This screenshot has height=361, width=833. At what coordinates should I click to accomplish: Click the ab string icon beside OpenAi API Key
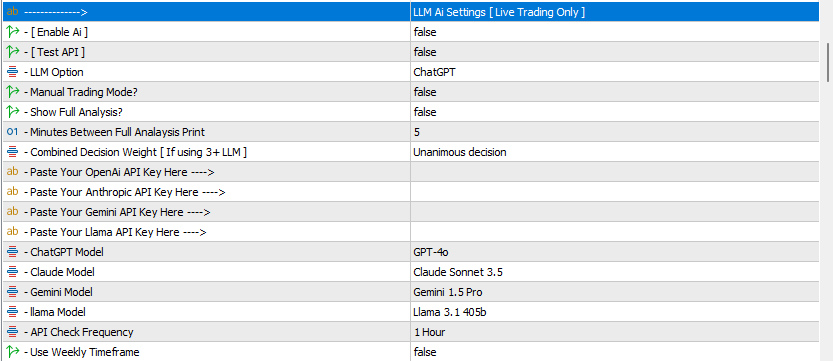tap(13, 172)
